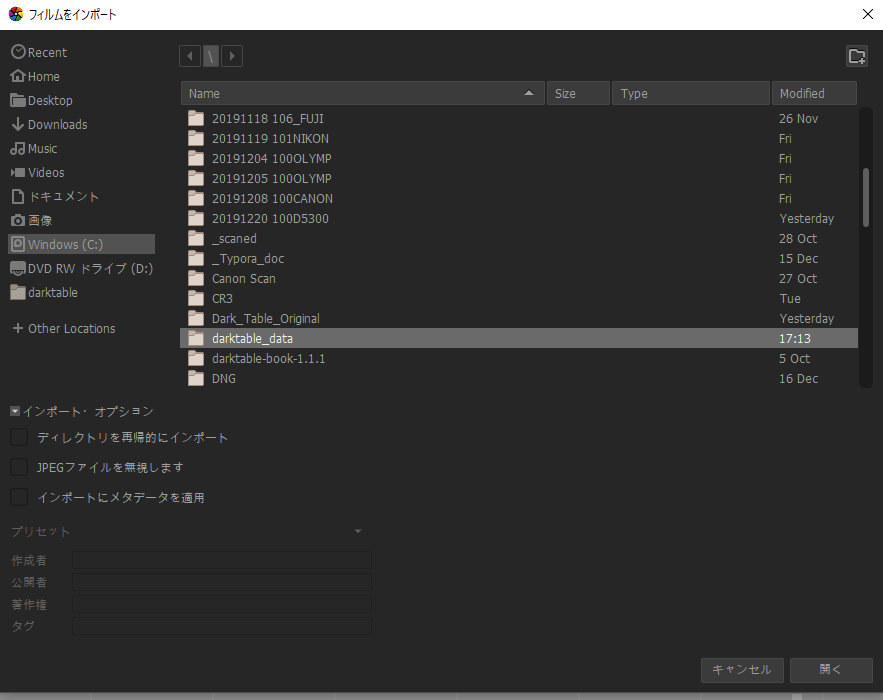The width and height of the screenshot is (883, 700).
Task: Sort files by Type column header
Action: coord(691,93)
